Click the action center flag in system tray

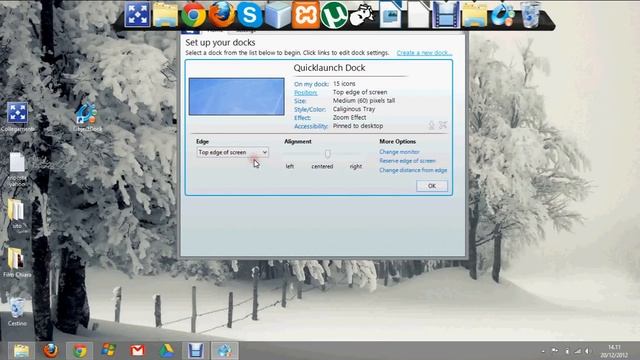coord(555,351)
